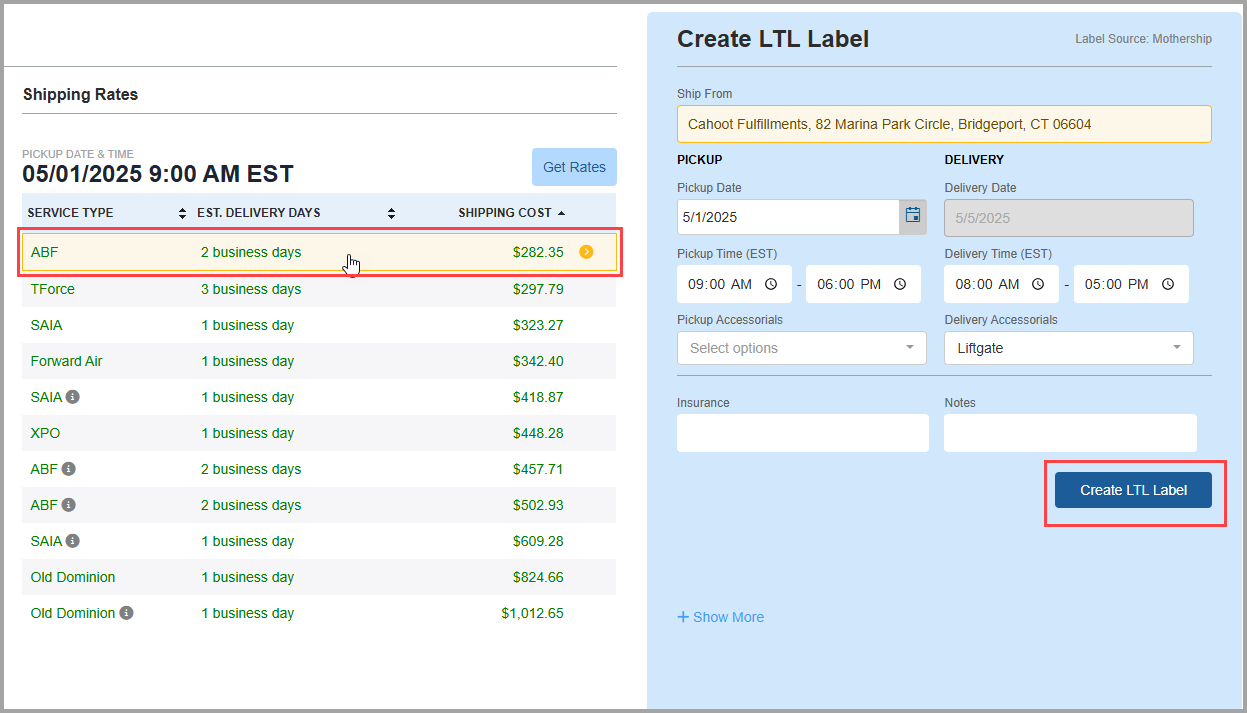Screen dimensions: 1247x713
Task: Sort by Service Type column arrows
Action: click(x=182, y=213)
